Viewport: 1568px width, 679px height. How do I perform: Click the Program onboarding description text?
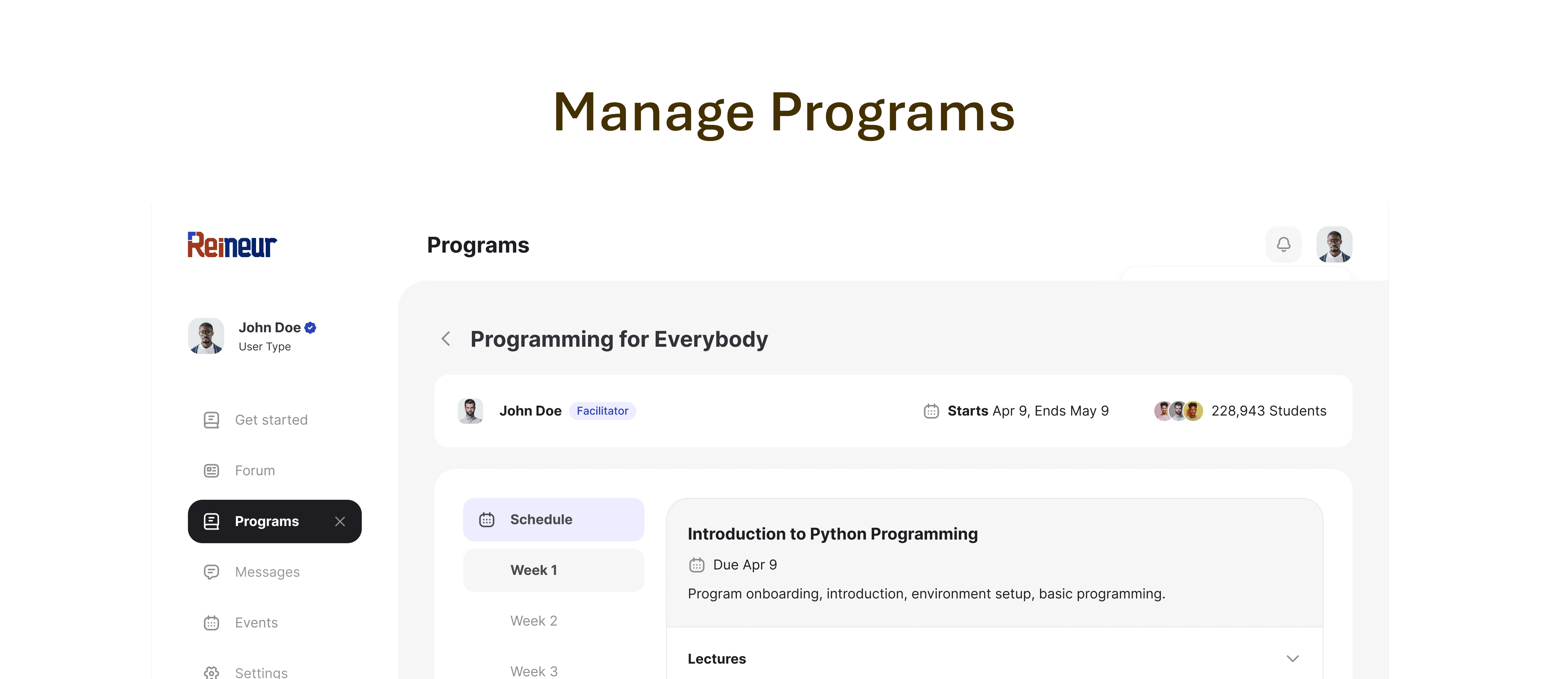tap(926, 594)
